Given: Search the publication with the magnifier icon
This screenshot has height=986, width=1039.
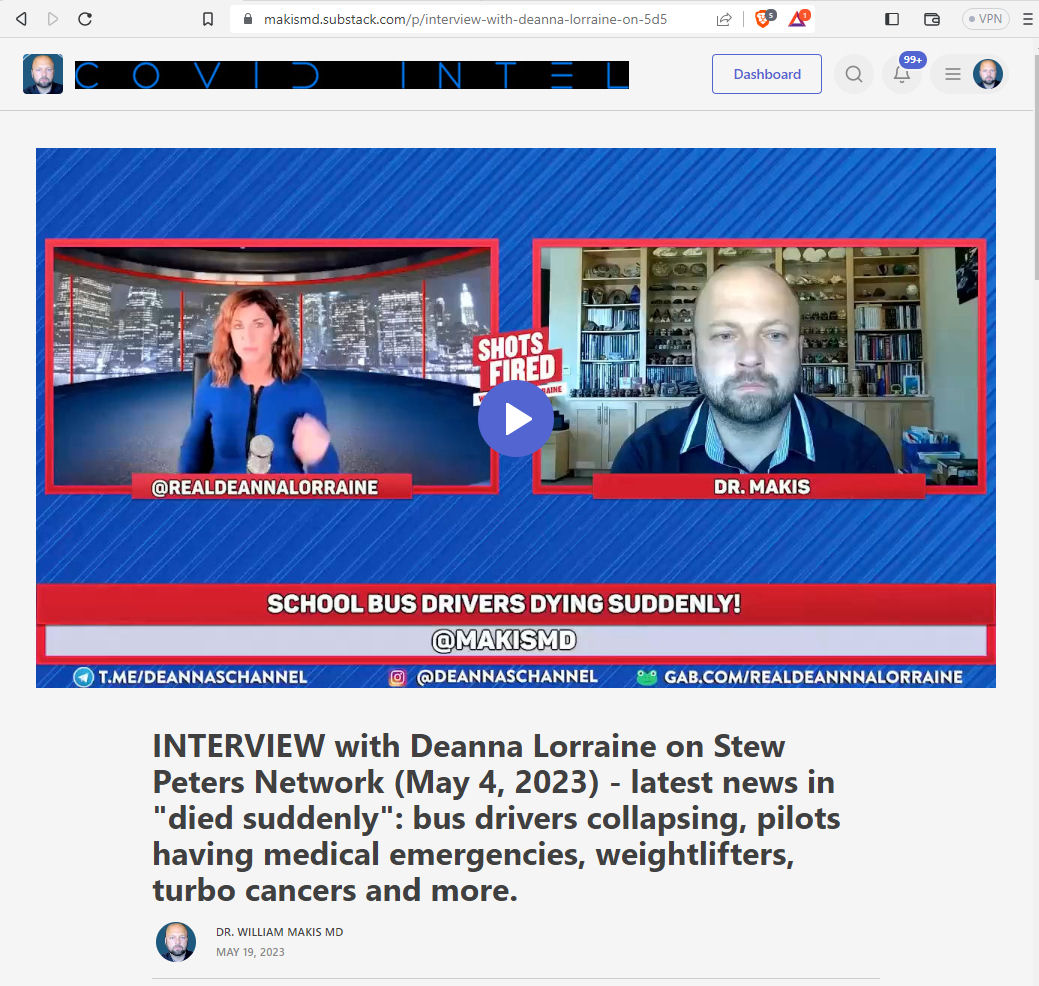Looking at the screenshot, I should pos(854,74).
